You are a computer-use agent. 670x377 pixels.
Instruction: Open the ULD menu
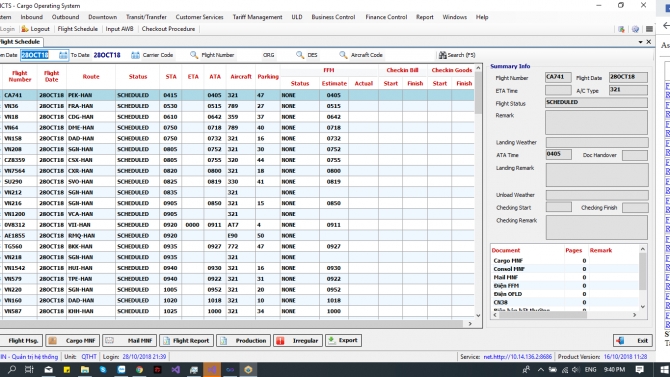click(x=297, y=17)
